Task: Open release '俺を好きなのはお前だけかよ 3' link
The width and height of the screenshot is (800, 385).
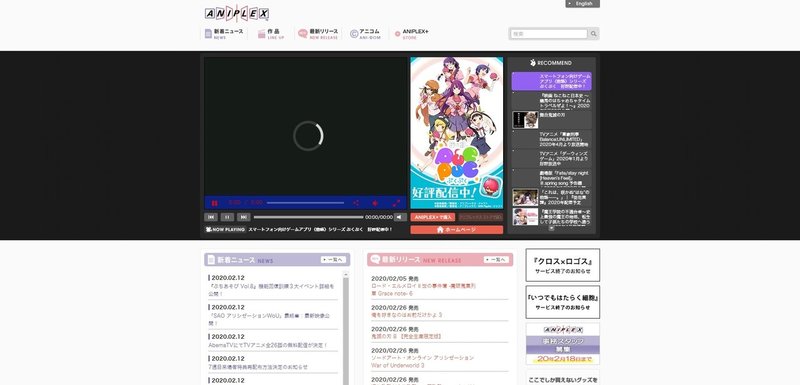Action: 407,315
